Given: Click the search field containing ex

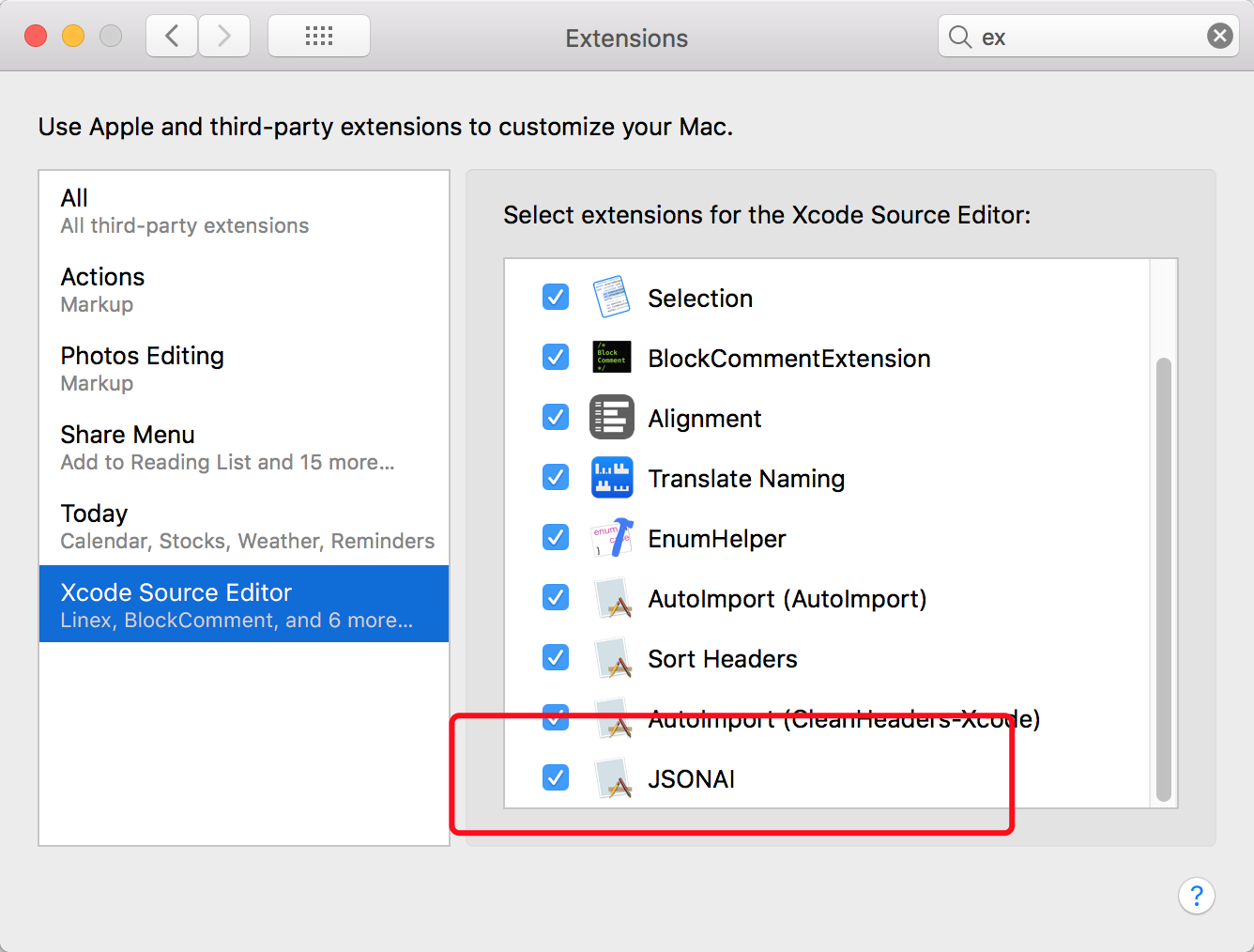Looking at the screenshot, I should (1089, 37).
